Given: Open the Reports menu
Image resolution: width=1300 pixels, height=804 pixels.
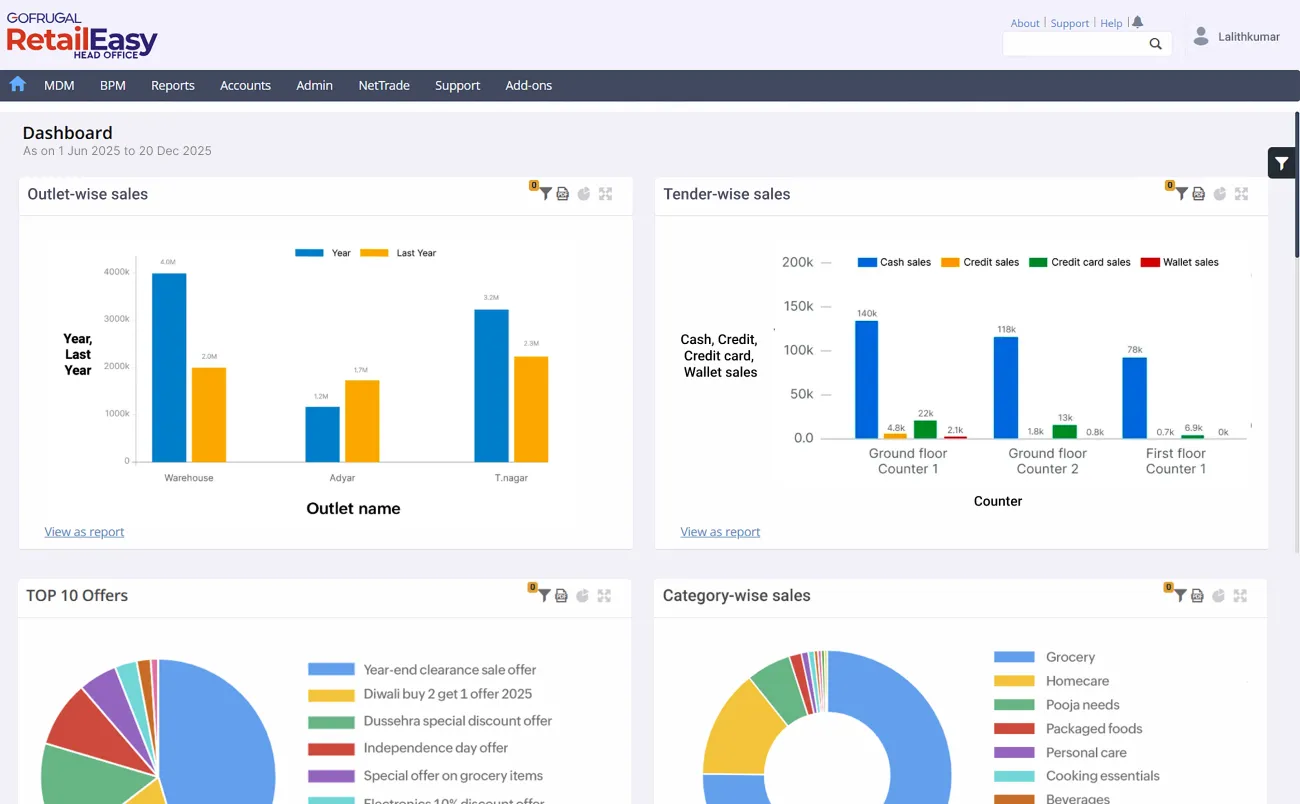Looking at the screenshot, I should point(172,85).
